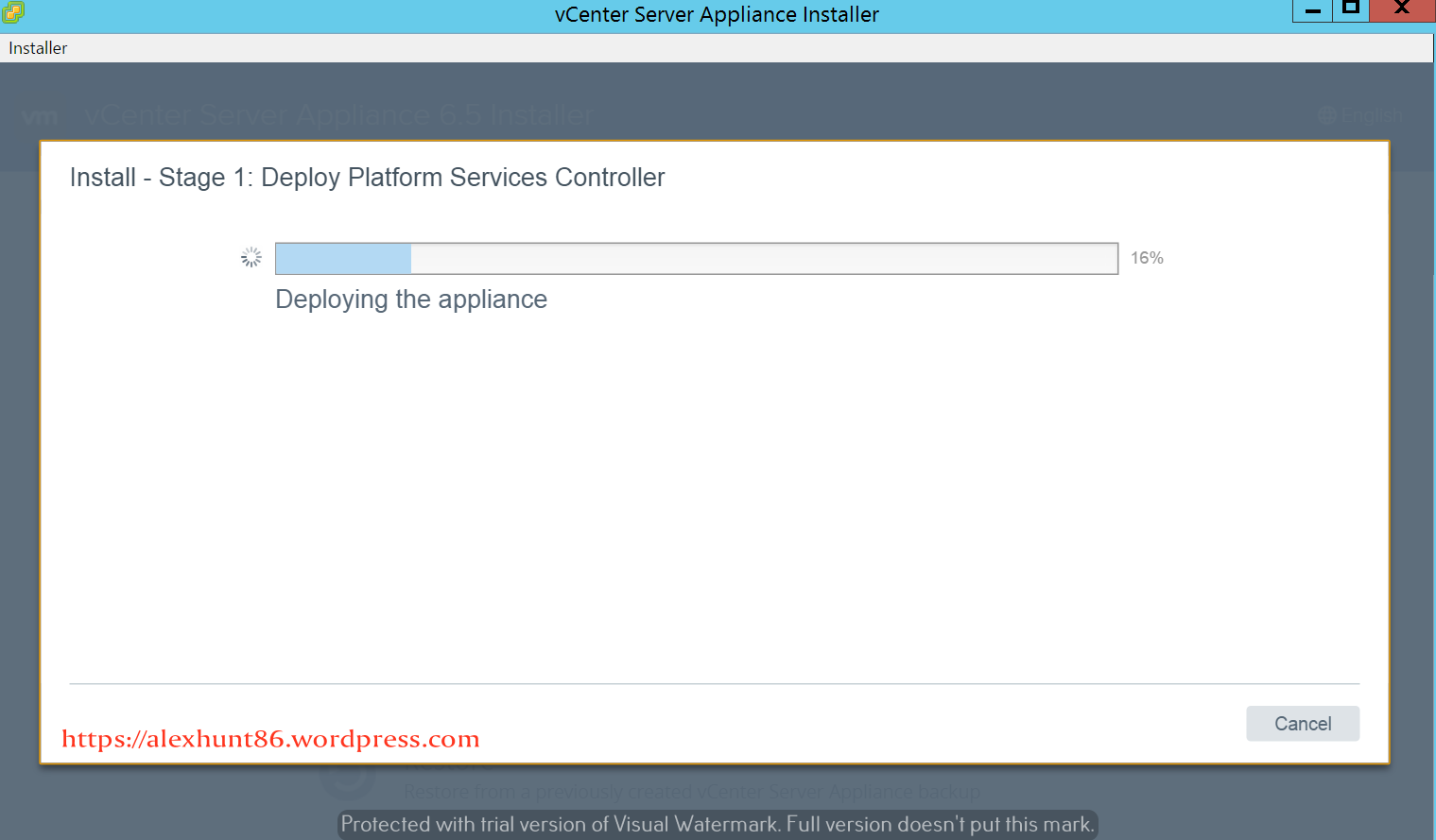This screenshot has width=1436, height=840.
Task: Click the vm VMware logo top left
Action: [x=42, y=114]
